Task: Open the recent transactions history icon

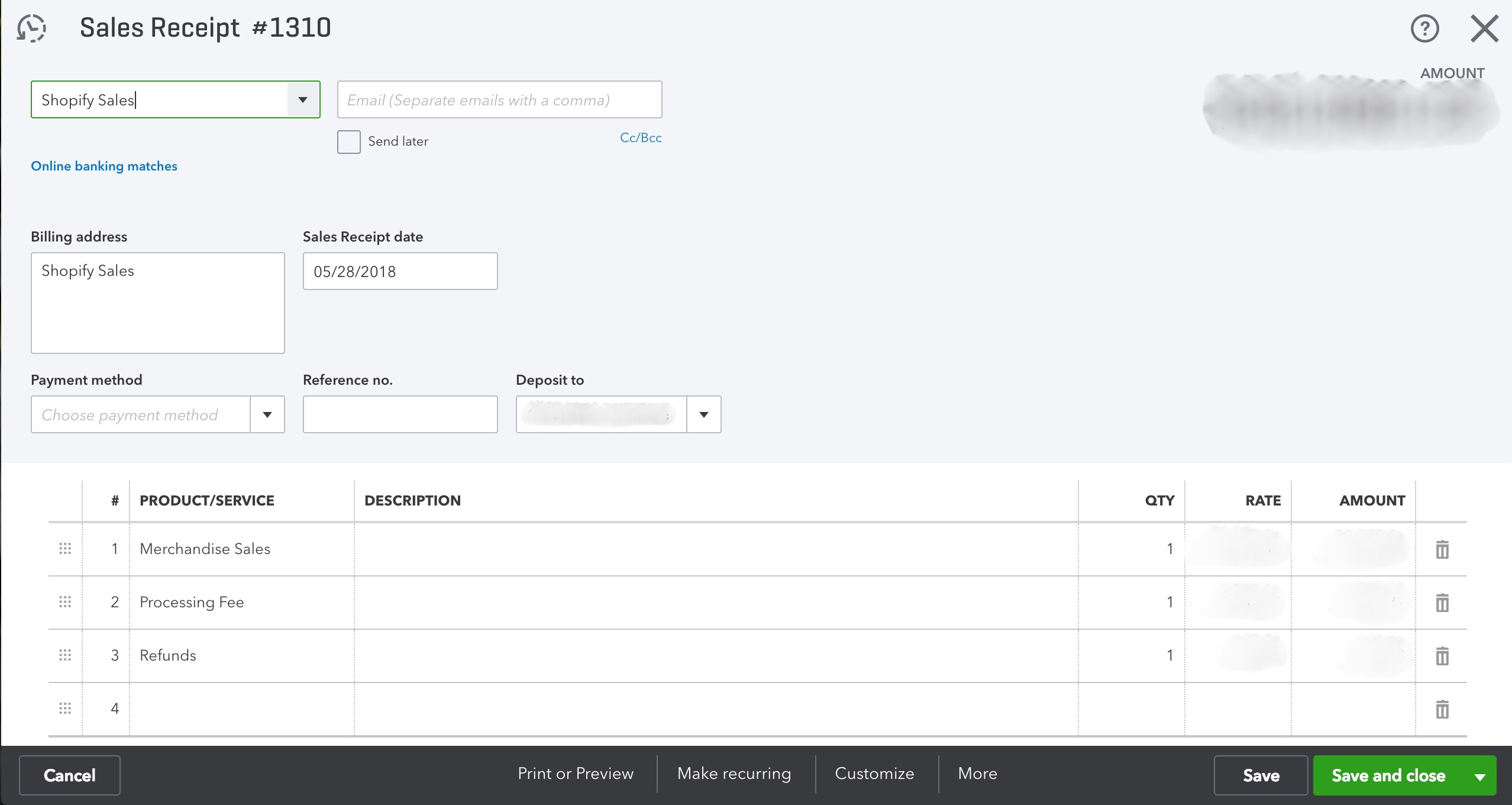Action: click(30, 27)
